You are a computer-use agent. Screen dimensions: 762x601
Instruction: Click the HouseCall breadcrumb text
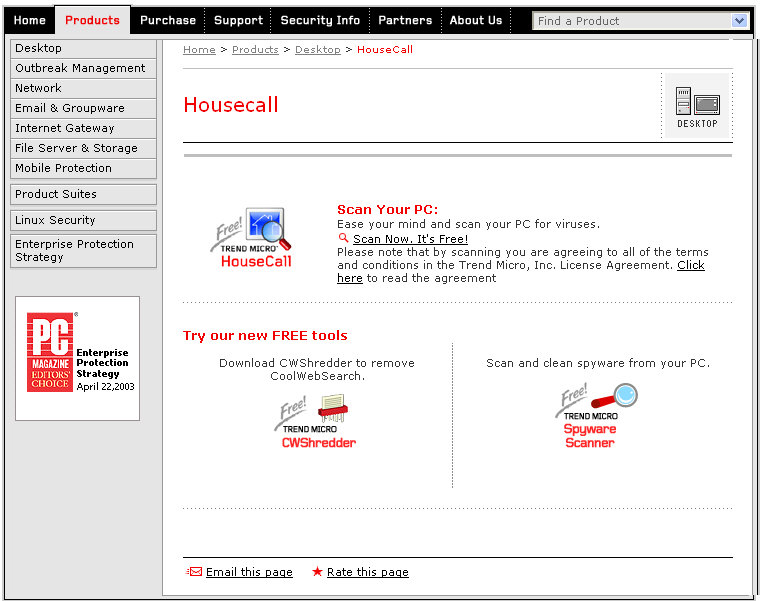coord(385,50)
